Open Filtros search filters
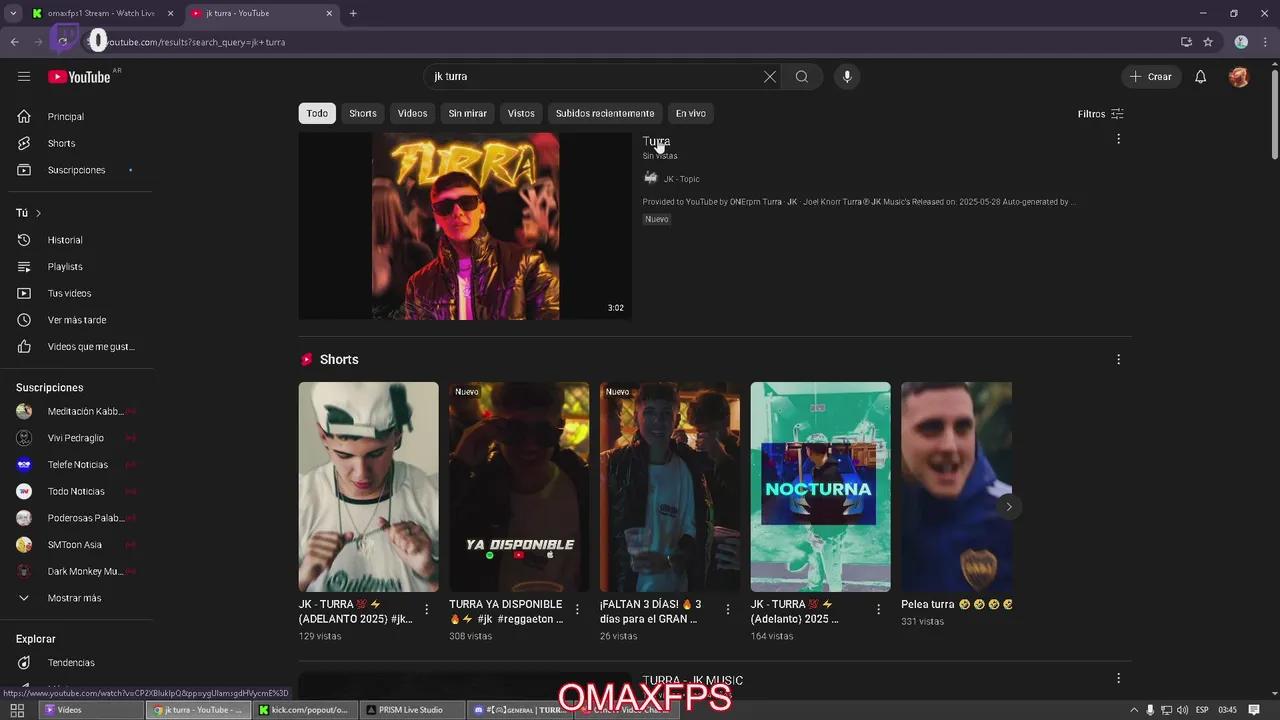Image resolution: width=1280 pixels, height=720 pixels. [1100, 114]
